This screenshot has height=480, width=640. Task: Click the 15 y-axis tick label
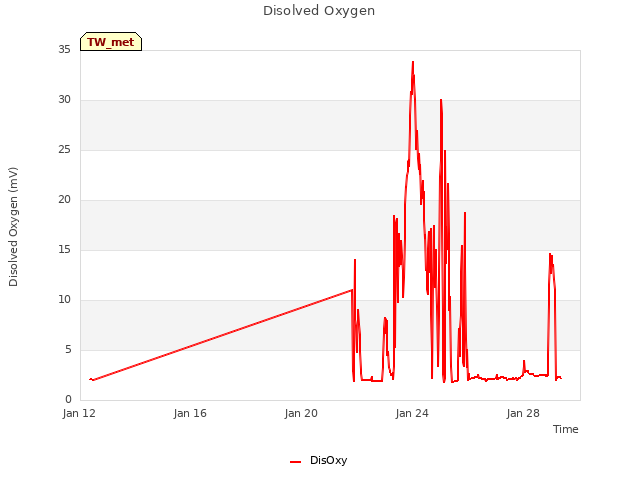pos(64,250)
